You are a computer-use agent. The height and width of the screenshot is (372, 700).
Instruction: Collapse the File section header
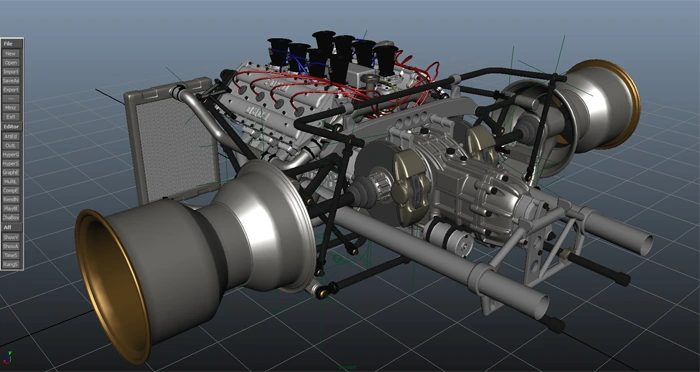click(x=12, y=44)
